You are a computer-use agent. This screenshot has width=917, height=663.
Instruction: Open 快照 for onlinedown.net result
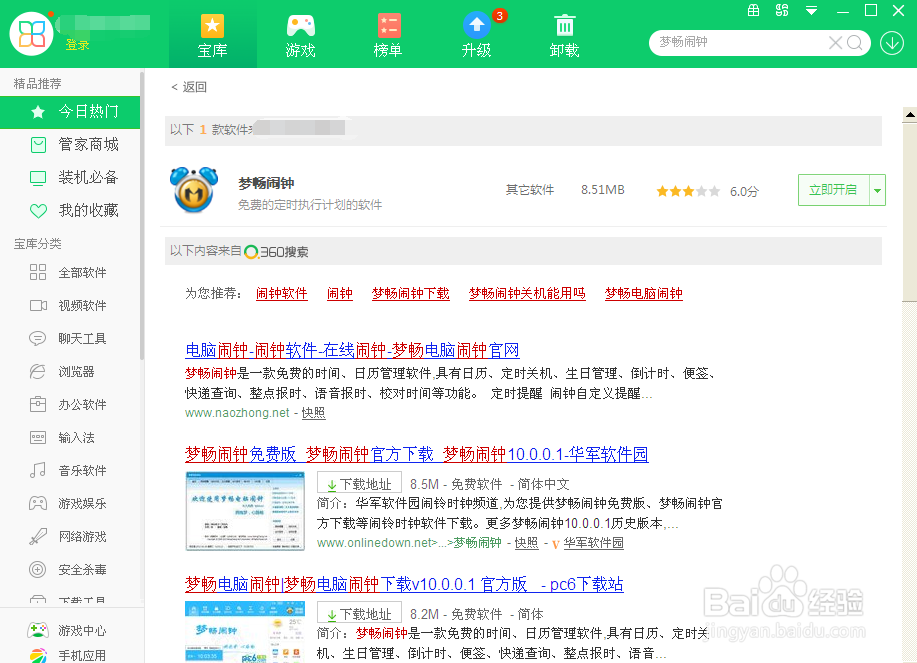tap(526, 543)
